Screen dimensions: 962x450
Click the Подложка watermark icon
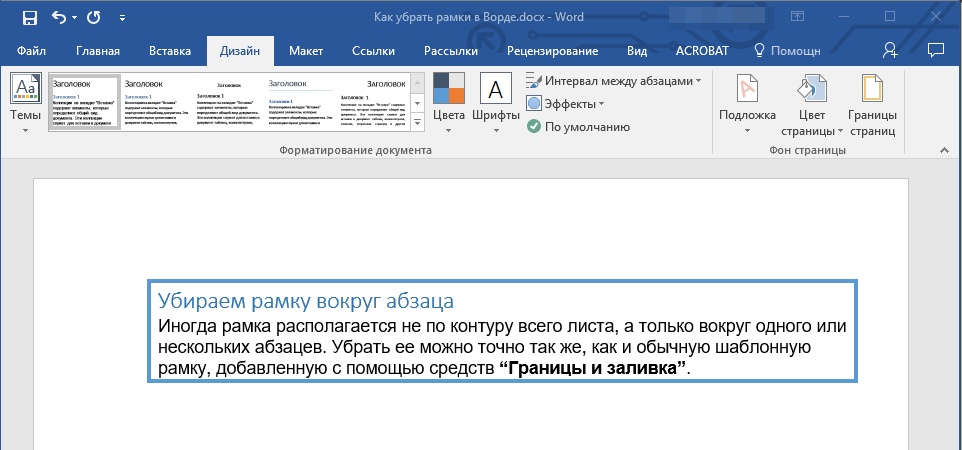point(747,90)
